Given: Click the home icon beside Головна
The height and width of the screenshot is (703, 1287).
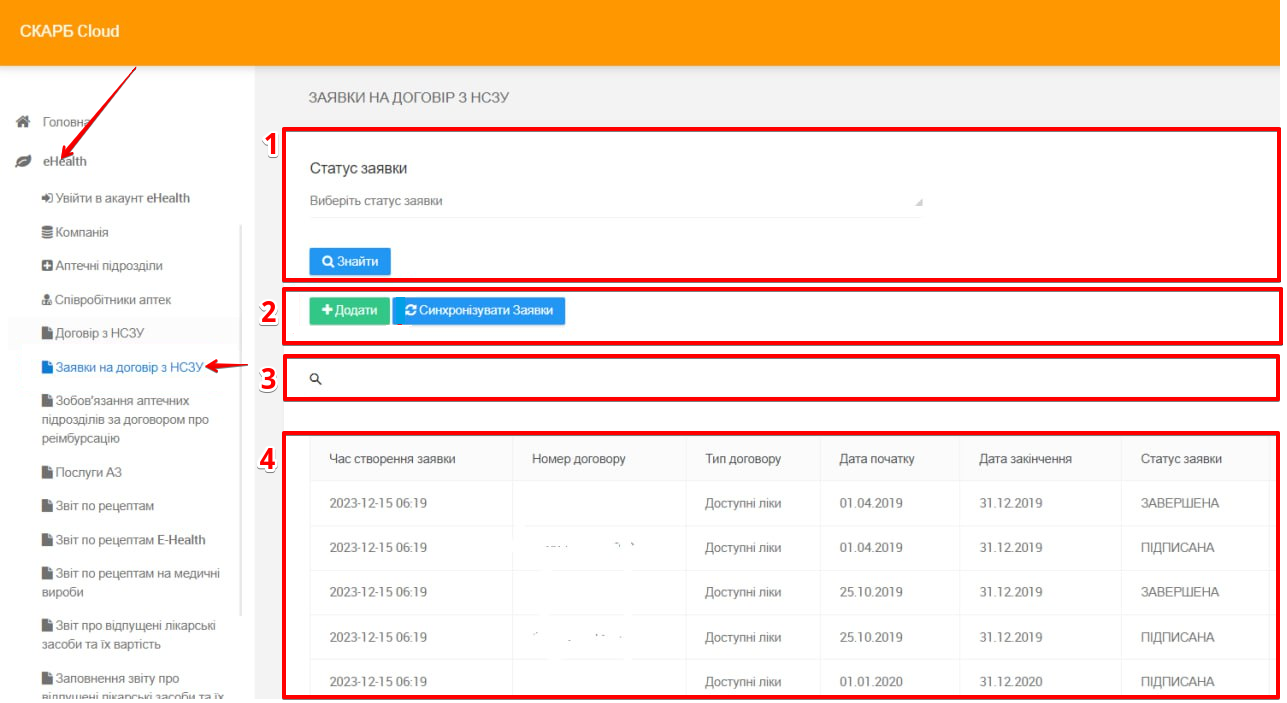Looking at the screenshot, I should point(23,122).
